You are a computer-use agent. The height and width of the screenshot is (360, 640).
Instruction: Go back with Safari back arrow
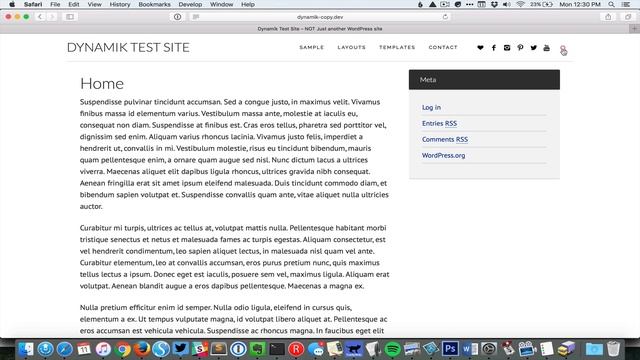40,17
